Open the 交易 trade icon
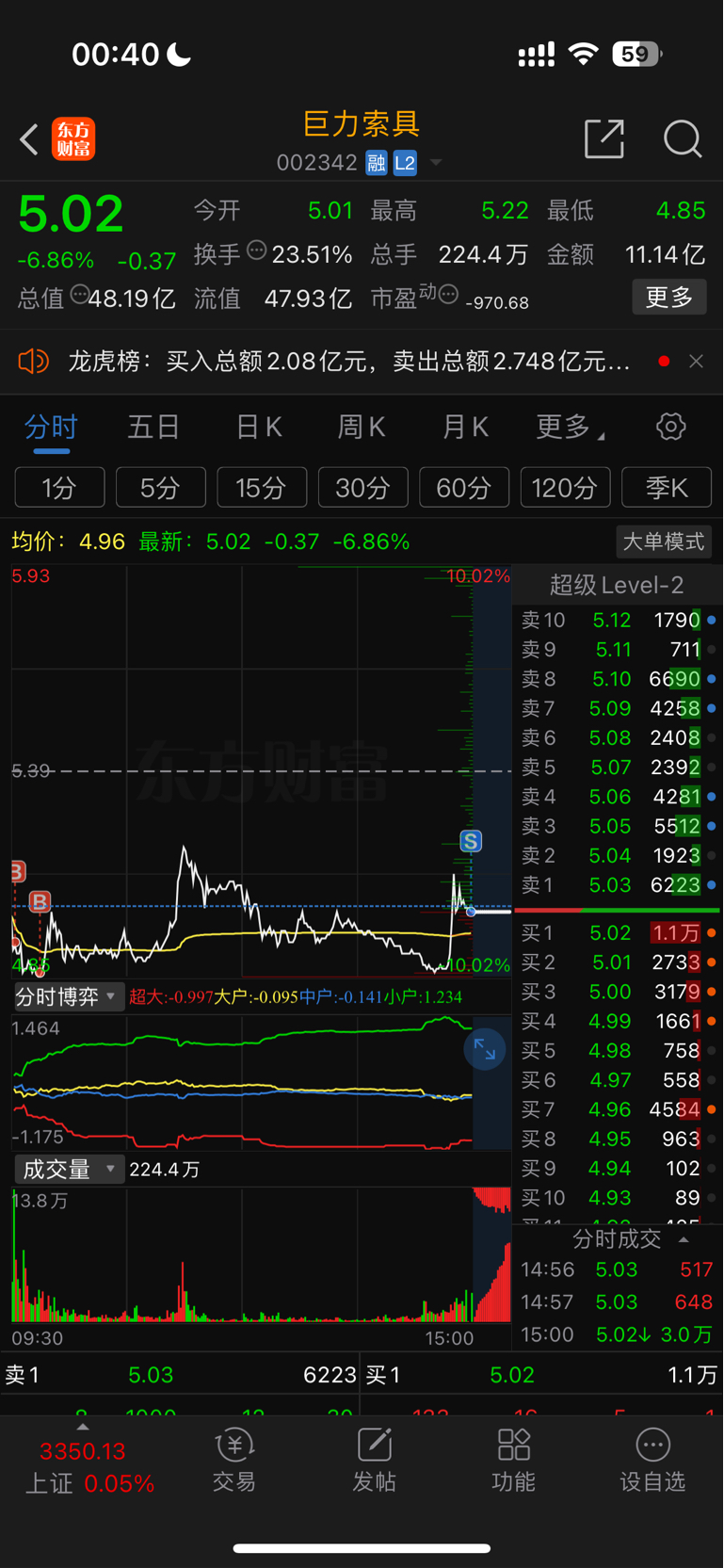The height and width of the screenshot is (1568, 724). click(x=234, y=1460)
